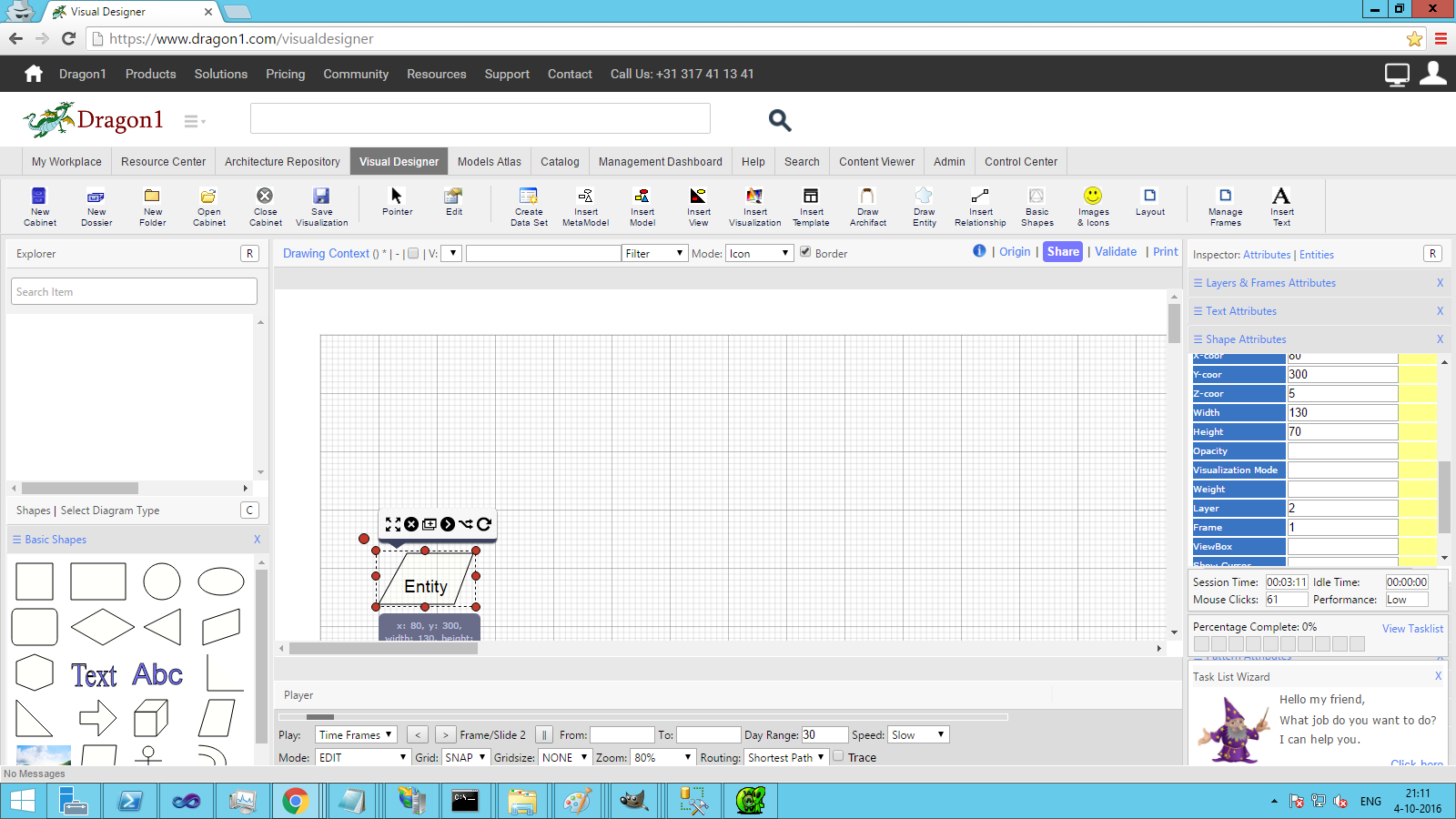Viewport: 1456px width, 819px height.
Task: Open the Grid SNAP dropdown
Action: [465, 757]
